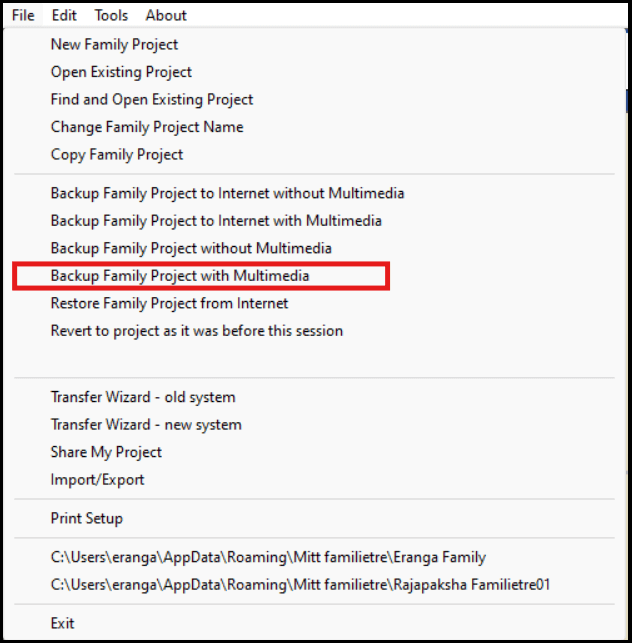Choose Backup to Internet with Multimedia
Viewport: 632px width, 643px height.
click(216, 220)
